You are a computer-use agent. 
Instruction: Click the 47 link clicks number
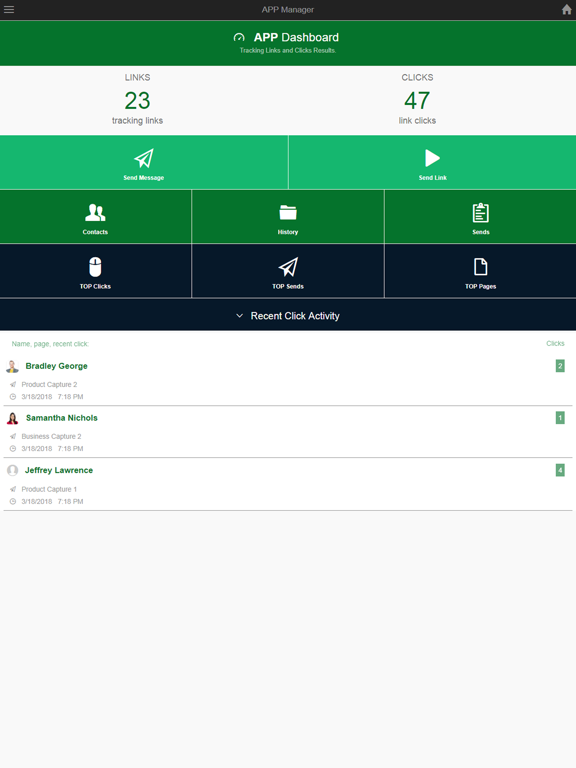click(417, 100)
